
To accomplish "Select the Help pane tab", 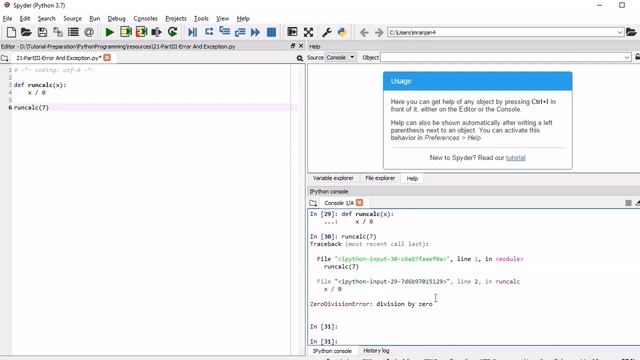I will click(x=412, y=178).
